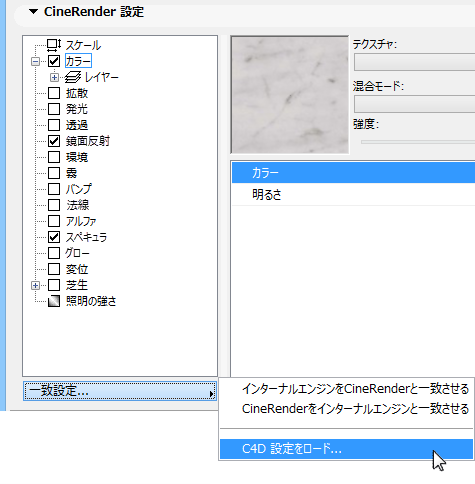Select the 芝生 channel label
Screen dimensions: 475x484
pyautogui.click(x=77, y=285)
